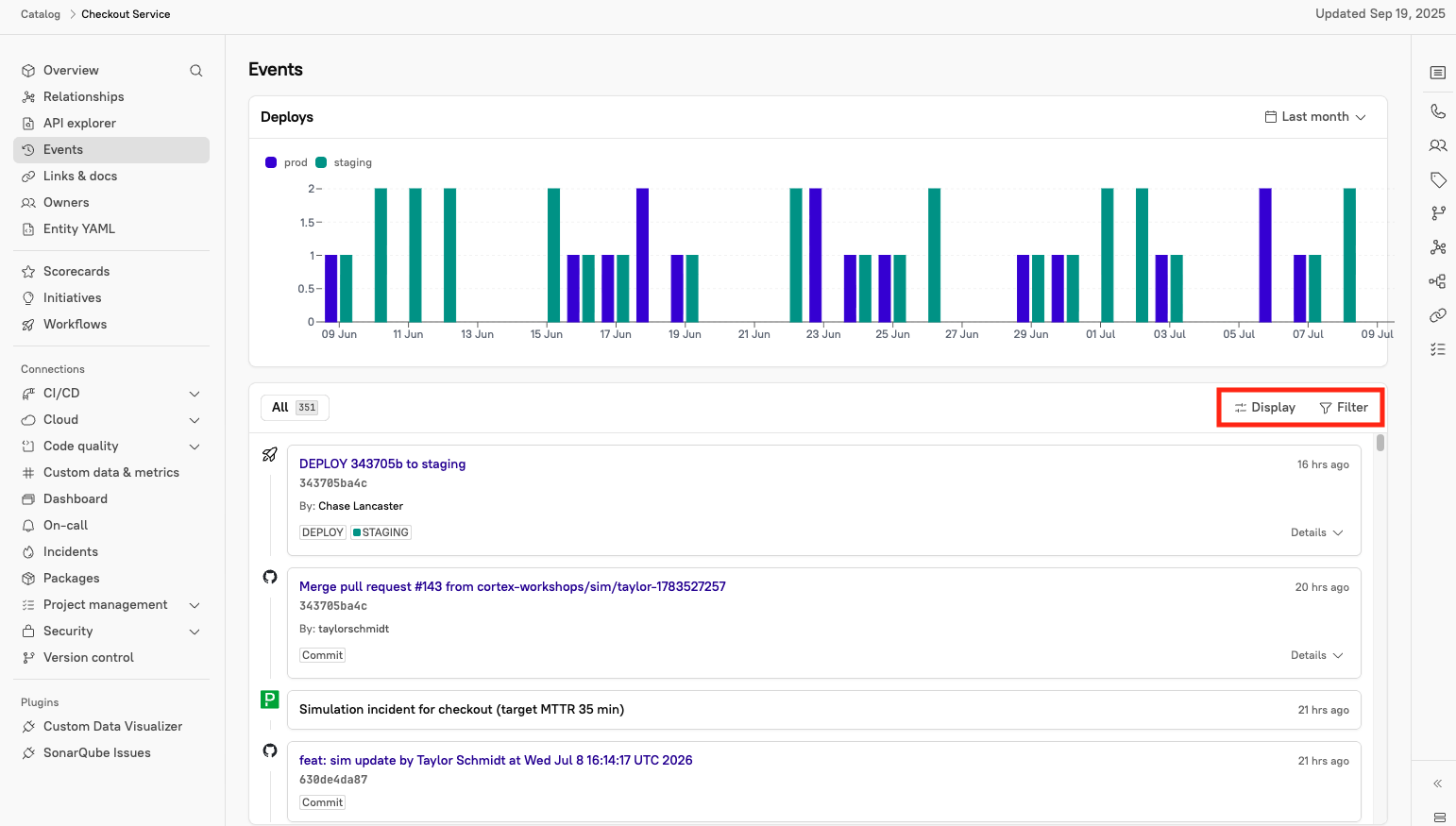Open the Simulation incident for checkout event
The height and width of the screenshot is (826, 1456).
(462, 710)
